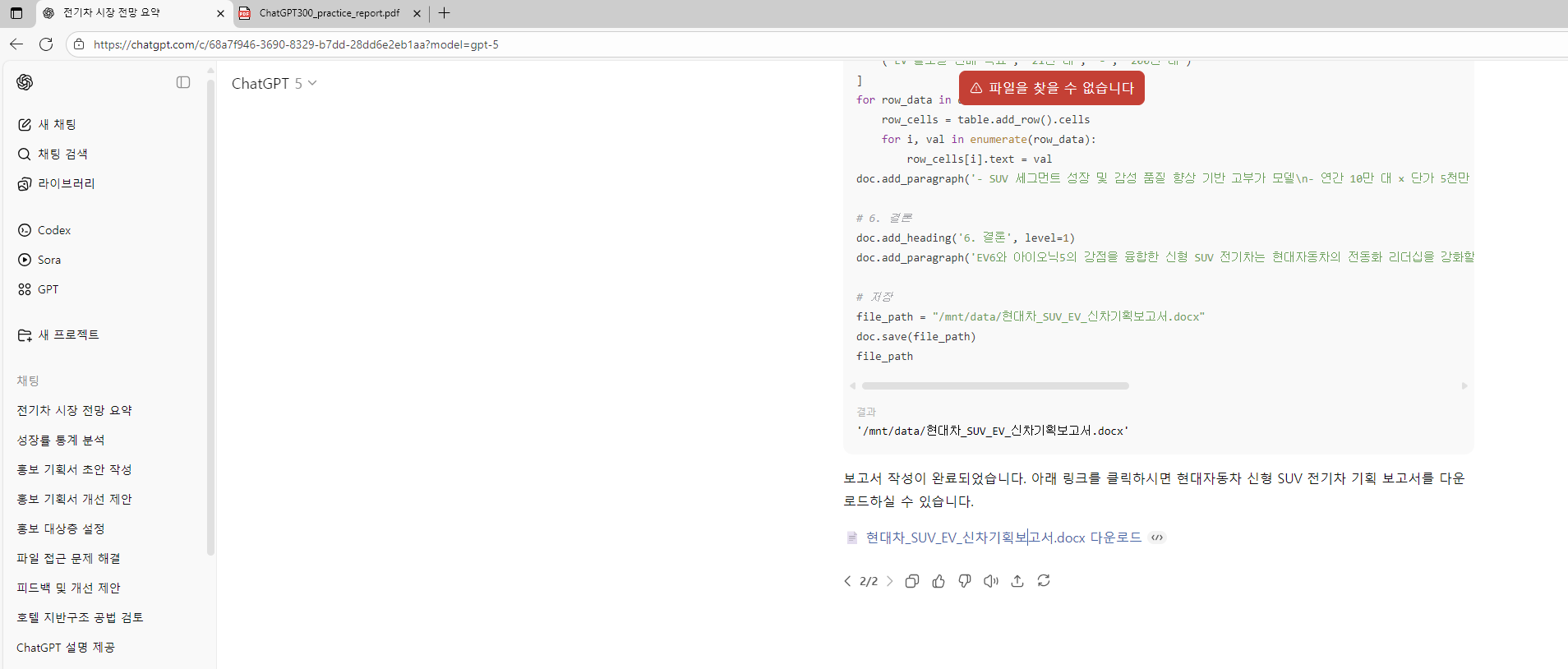This screenshot has height=669, width=1568.
Task: Select chat 전기차 시장 전망 요약 in sidebar
Action: pyautogui.click(x=74, y=410)
